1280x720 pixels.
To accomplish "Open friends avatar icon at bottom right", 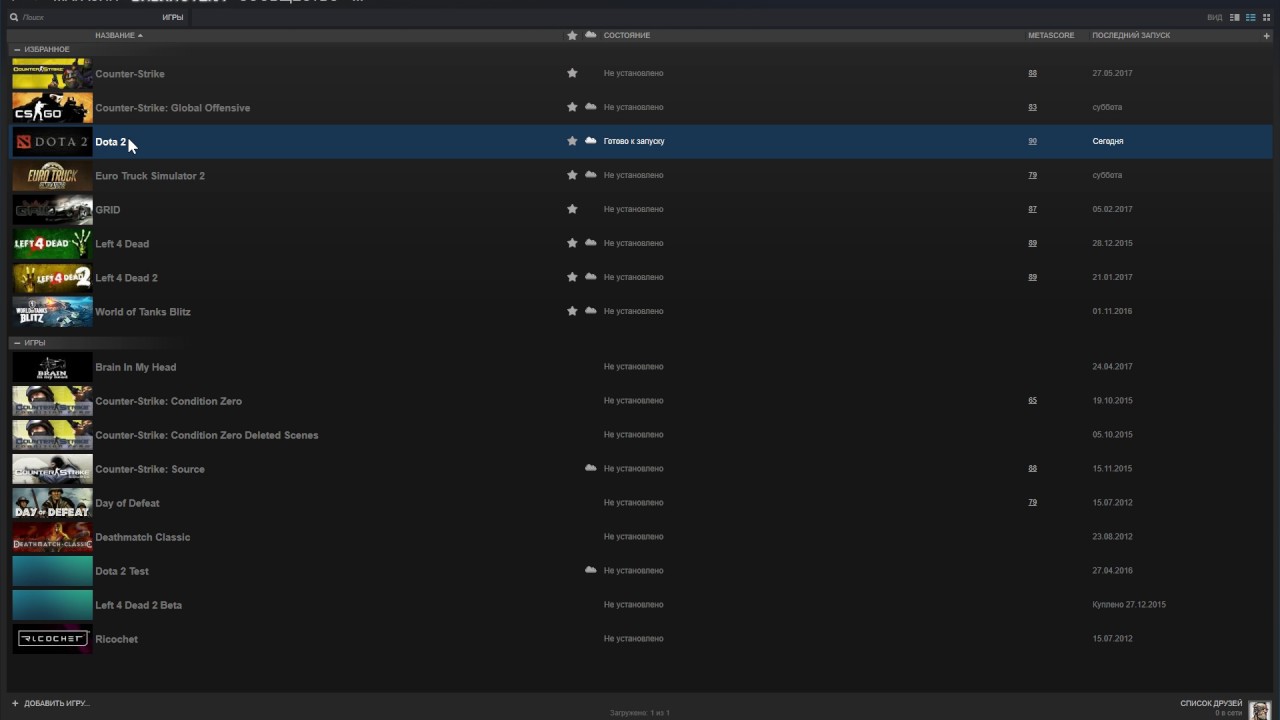I will click(1260, 708).
